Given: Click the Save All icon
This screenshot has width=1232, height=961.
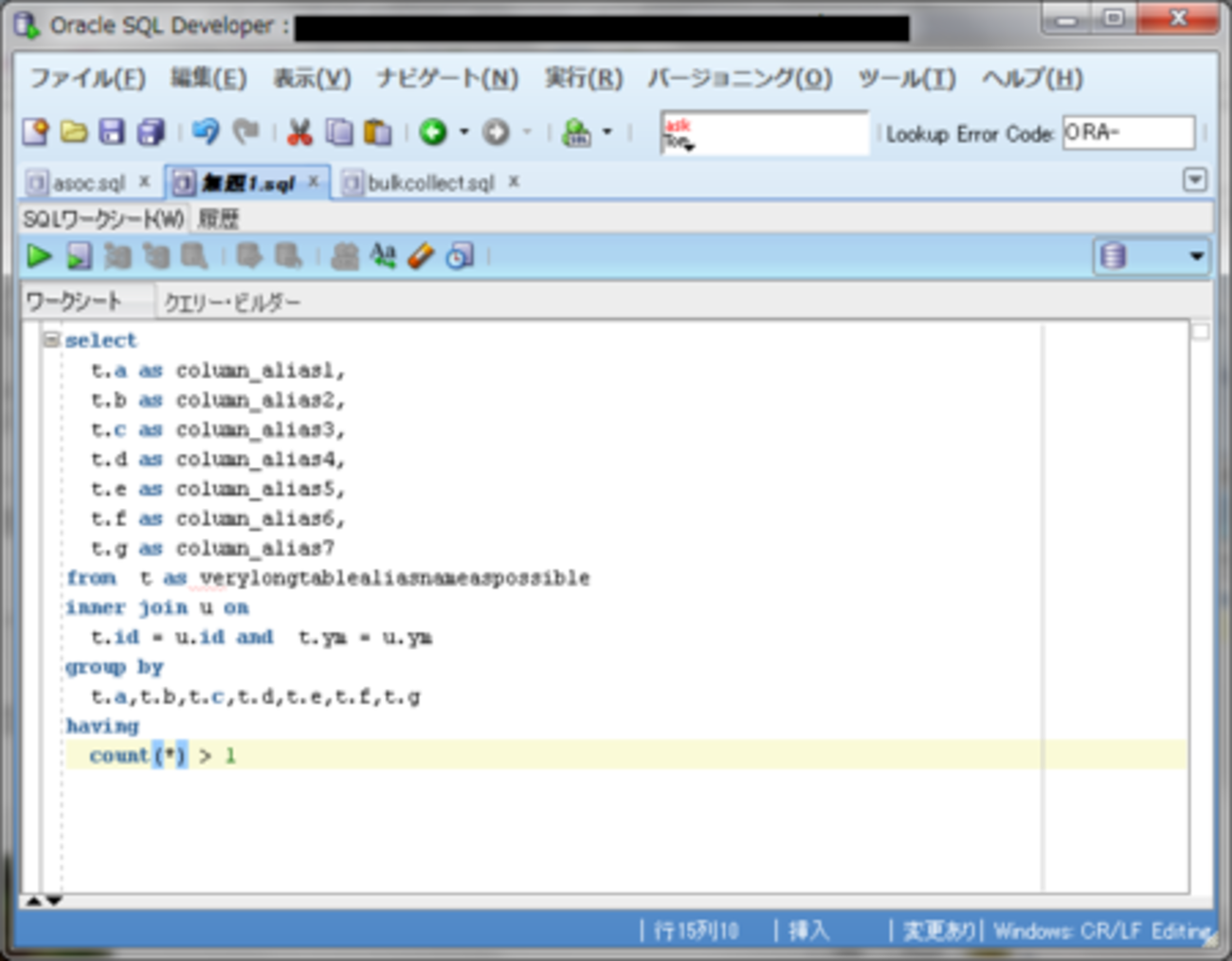Looking at the screenshot, I should tap(151, 132).
